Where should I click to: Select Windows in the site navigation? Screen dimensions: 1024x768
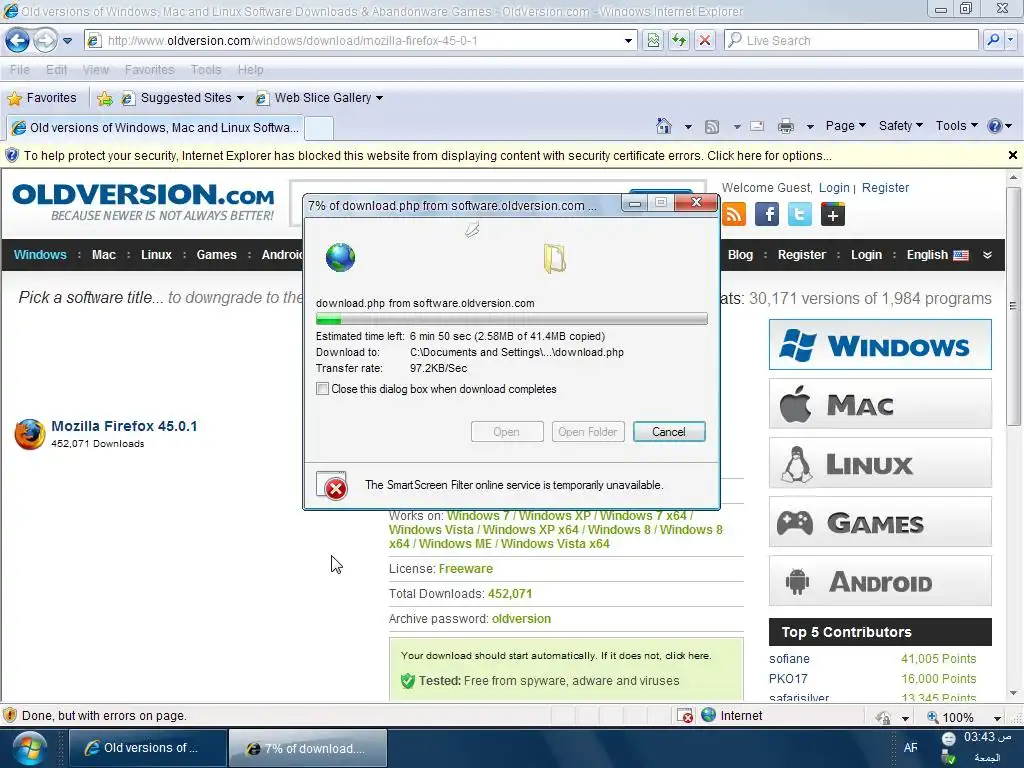point(40,255)
